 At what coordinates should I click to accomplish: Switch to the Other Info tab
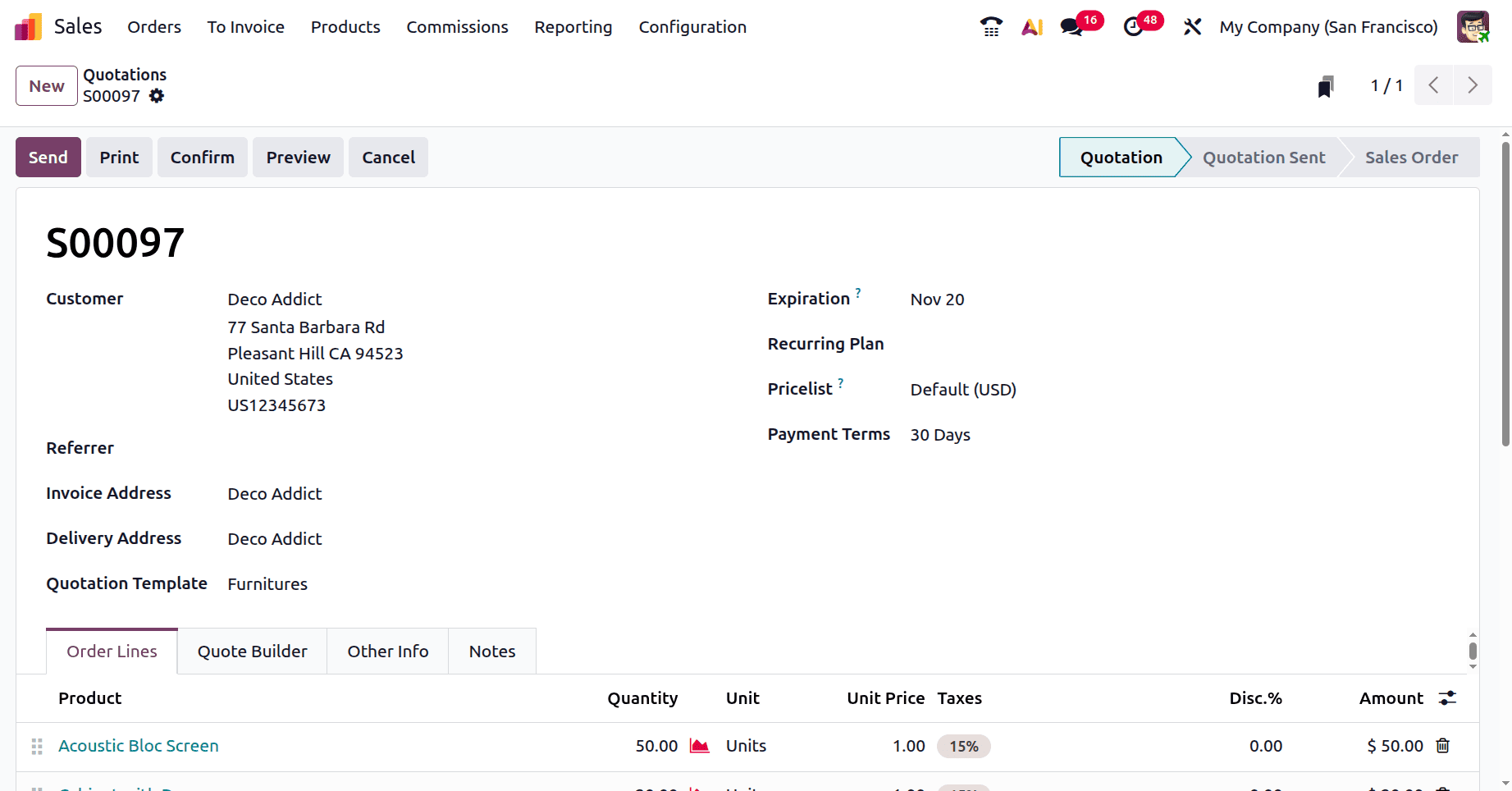pyautogui.click(x=388, y=652)
